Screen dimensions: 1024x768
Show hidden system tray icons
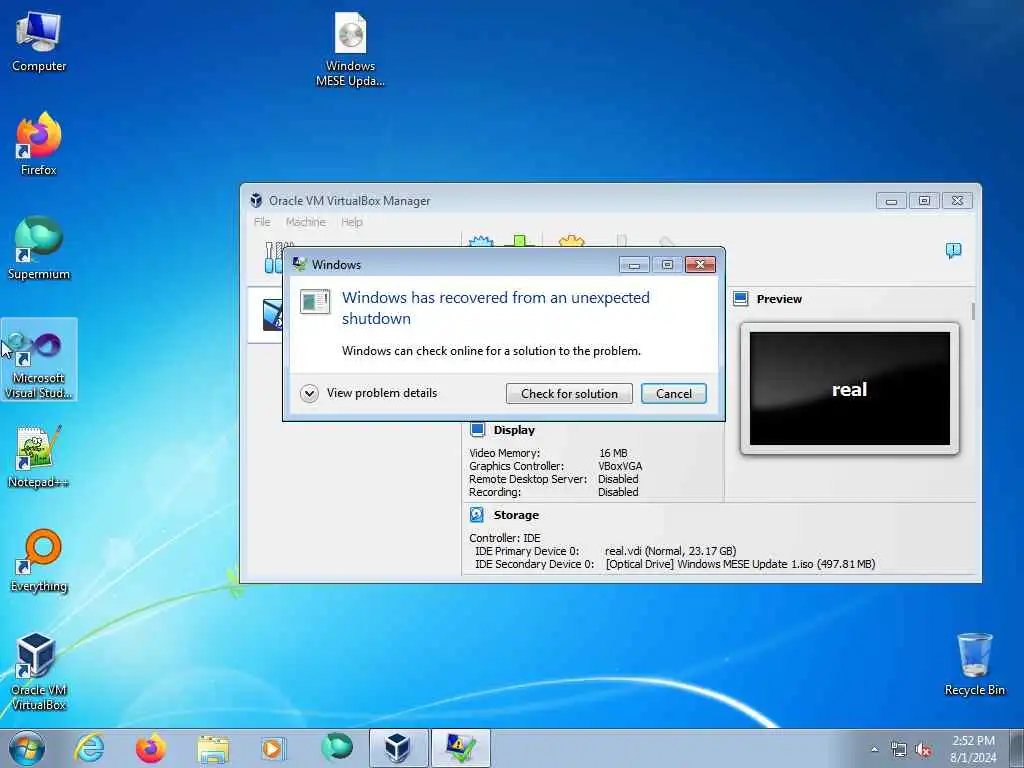click(874, 750)
